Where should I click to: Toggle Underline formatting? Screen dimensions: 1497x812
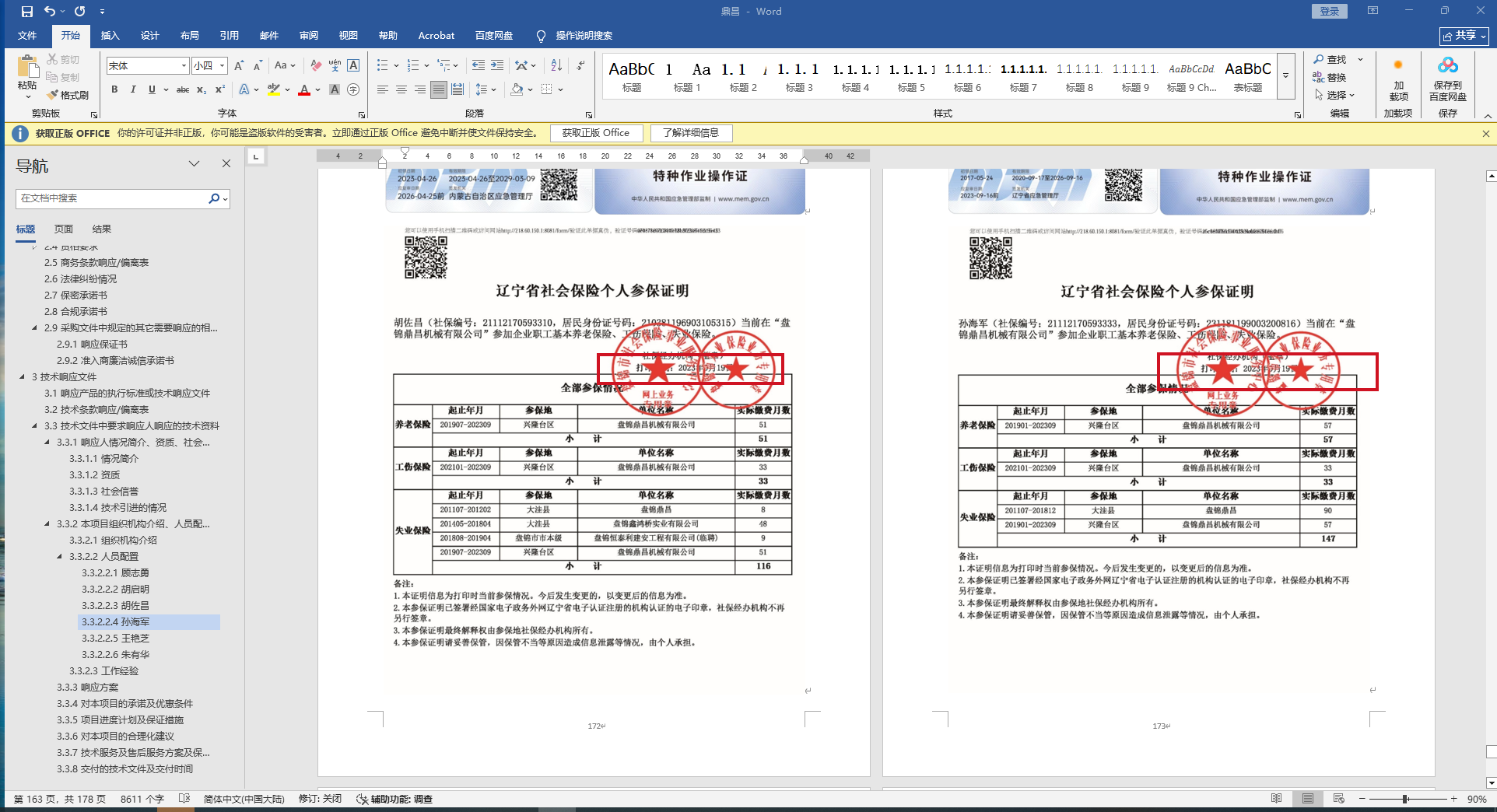pyautogui.click(x=152, y=89)
